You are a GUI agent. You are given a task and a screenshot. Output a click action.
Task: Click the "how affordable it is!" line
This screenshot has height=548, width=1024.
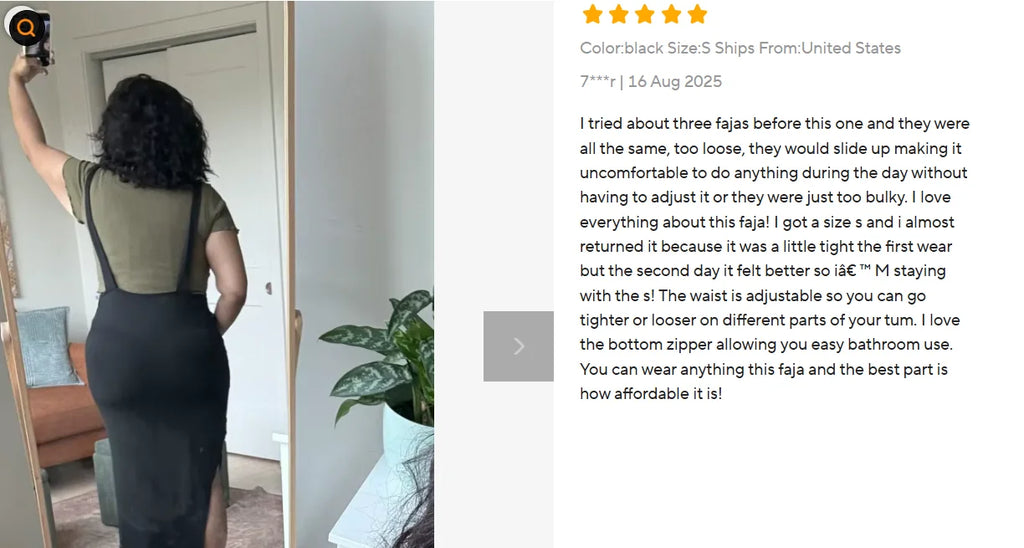(651, 394)
